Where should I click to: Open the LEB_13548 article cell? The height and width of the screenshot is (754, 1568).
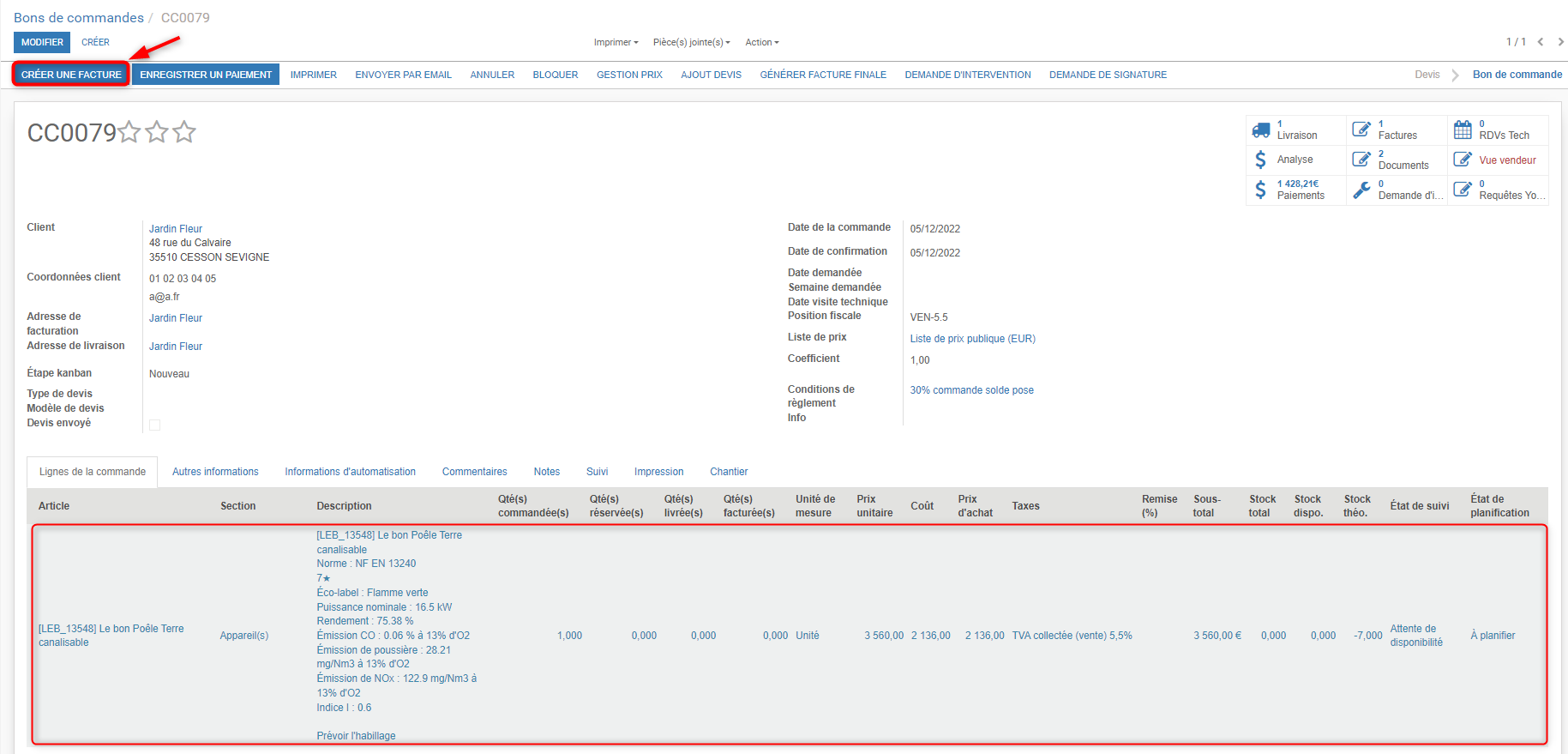(x=111, y=636)
